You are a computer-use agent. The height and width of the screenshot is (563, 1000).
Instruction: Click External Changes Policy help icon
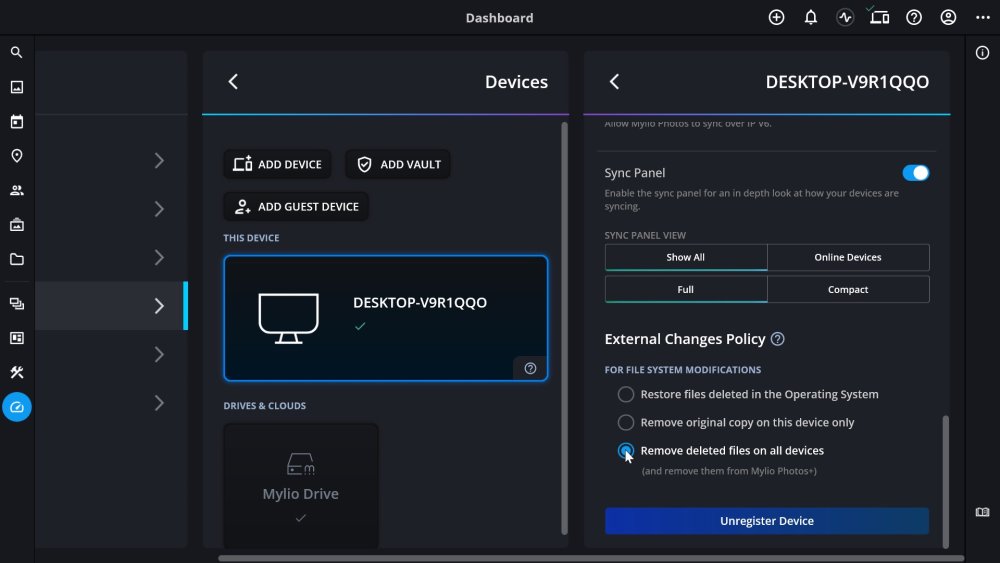click(777, 339)
